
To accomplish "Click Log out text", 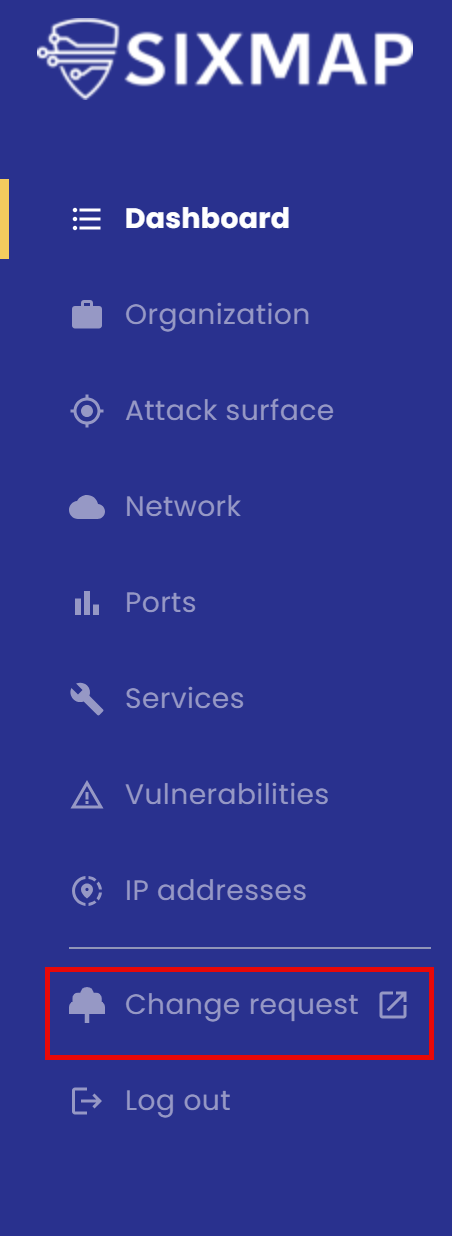I will coord(177,1101).
